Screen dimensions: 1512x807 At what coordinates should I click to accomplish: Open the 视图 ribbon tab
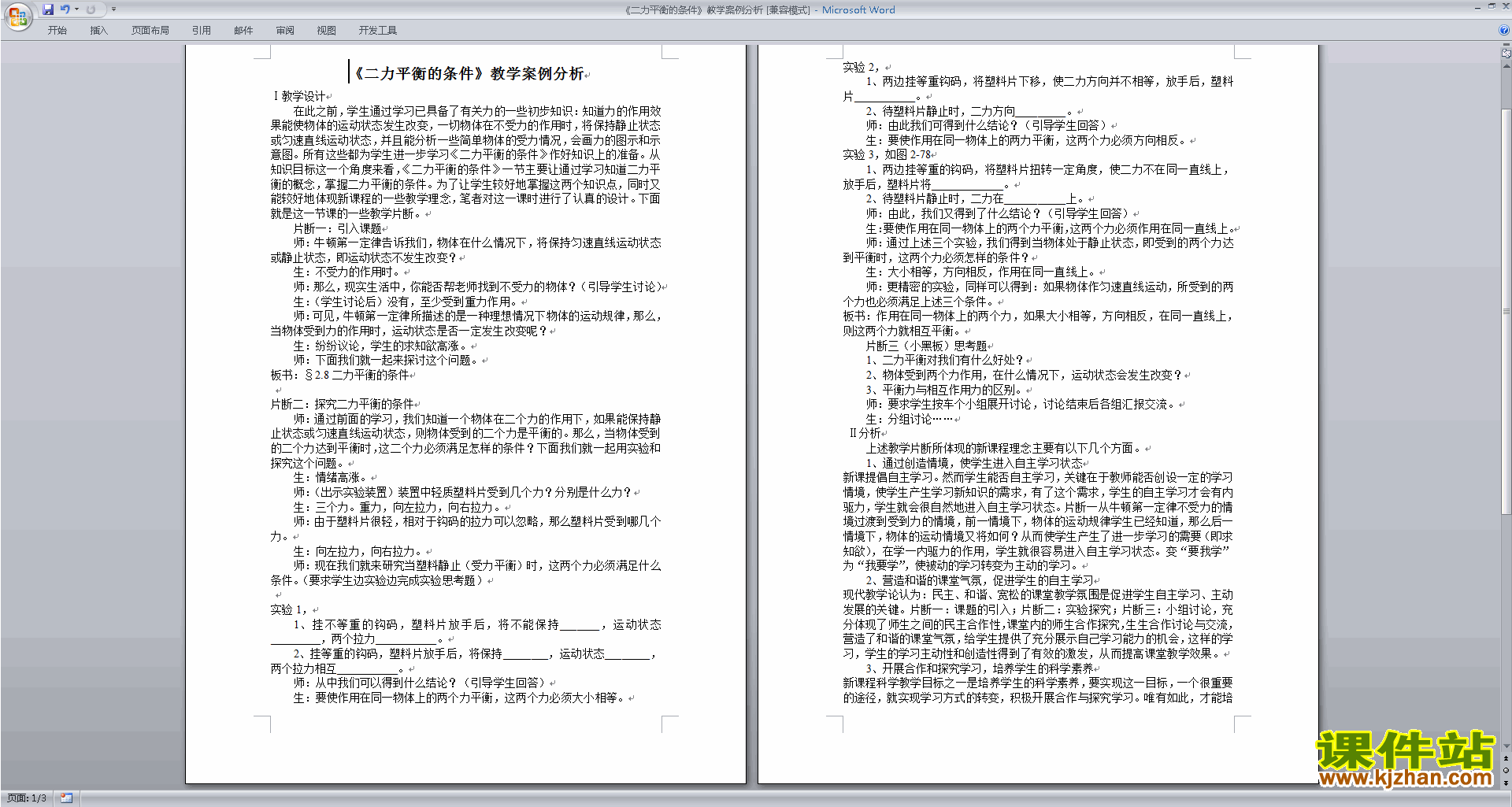pyautogui.click(x=327, y=31)
